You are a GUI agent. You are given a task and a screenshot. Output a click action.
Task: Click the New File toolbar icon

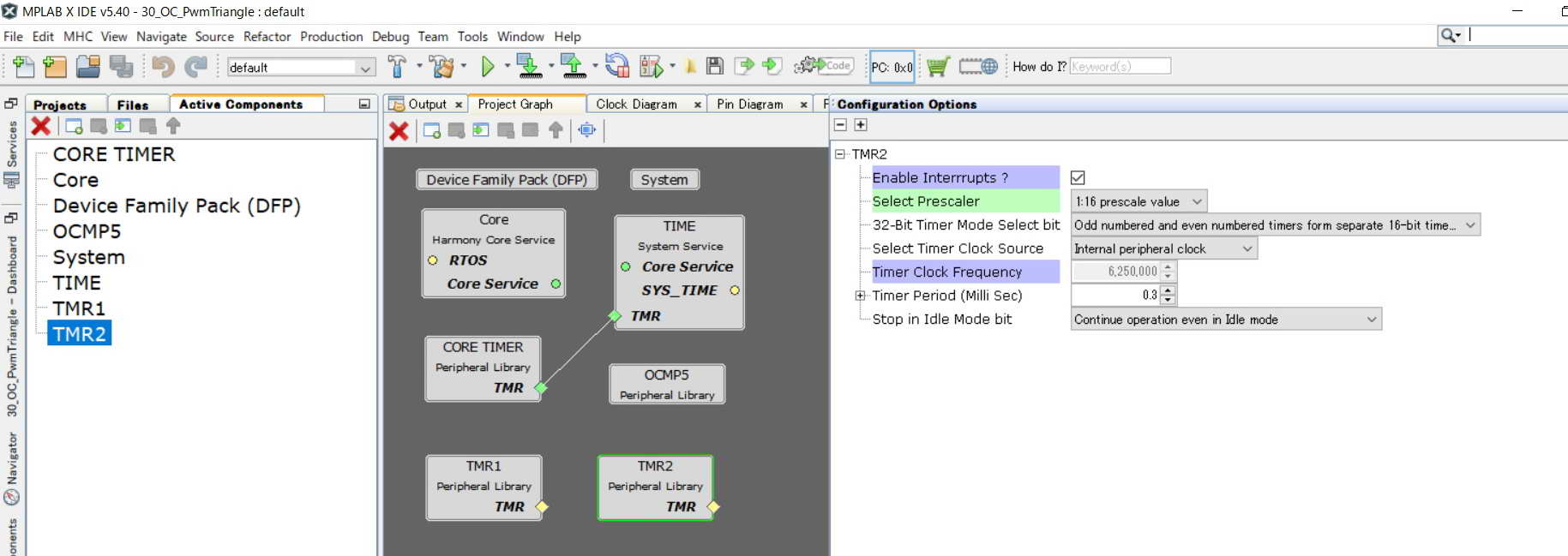[24, 66]
